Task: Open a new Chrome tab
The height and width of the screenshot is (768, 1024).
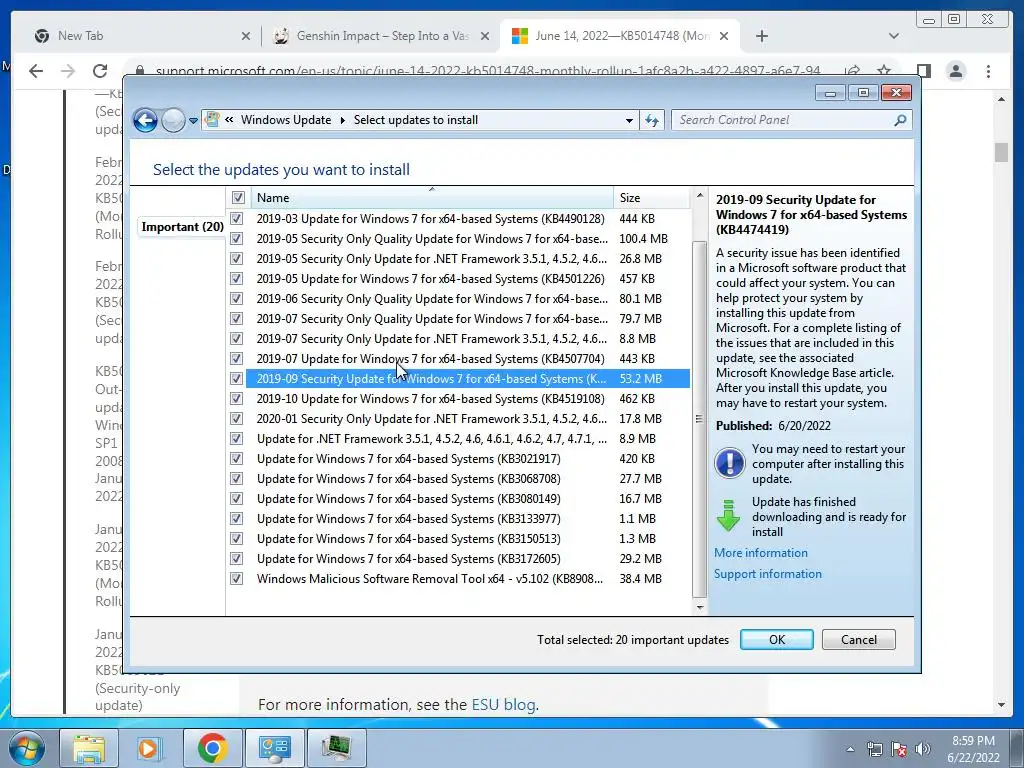Action: (761, 36)
